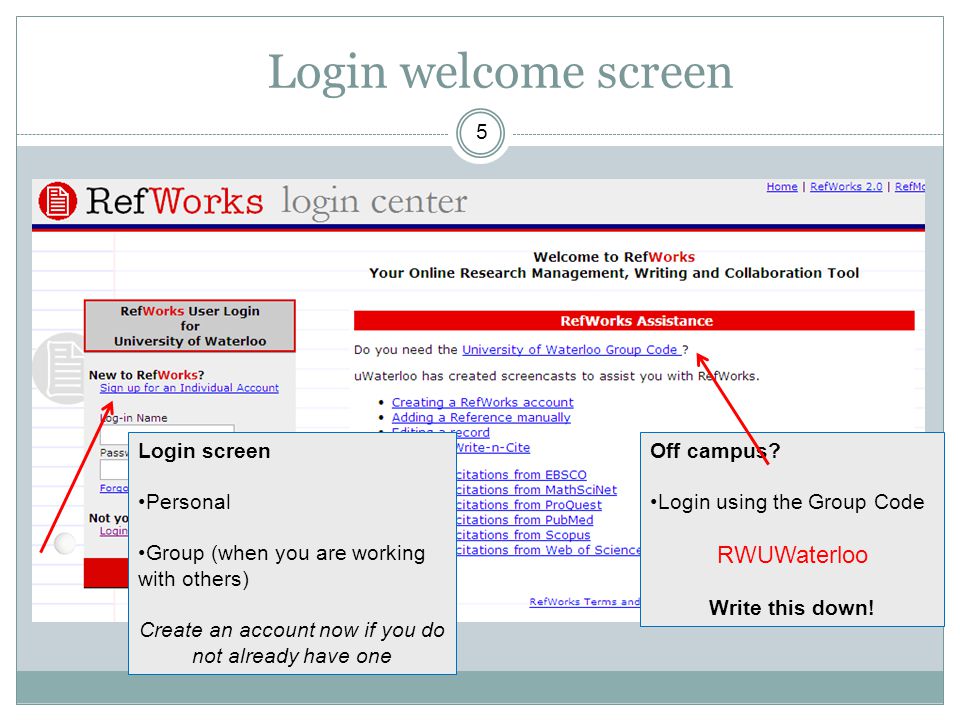Click the slide number 5 circle
The height and width of the screenshot is (720, 960).
point(481,133)
